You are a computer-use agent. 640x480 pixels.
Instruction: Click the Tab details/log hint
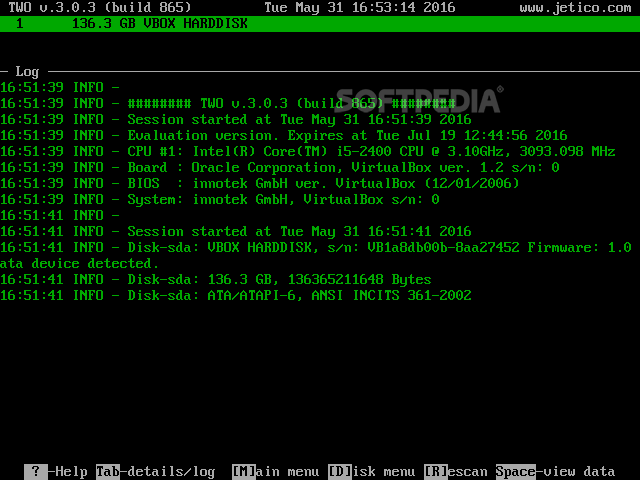pyautogui.click(x=156, y=472)
